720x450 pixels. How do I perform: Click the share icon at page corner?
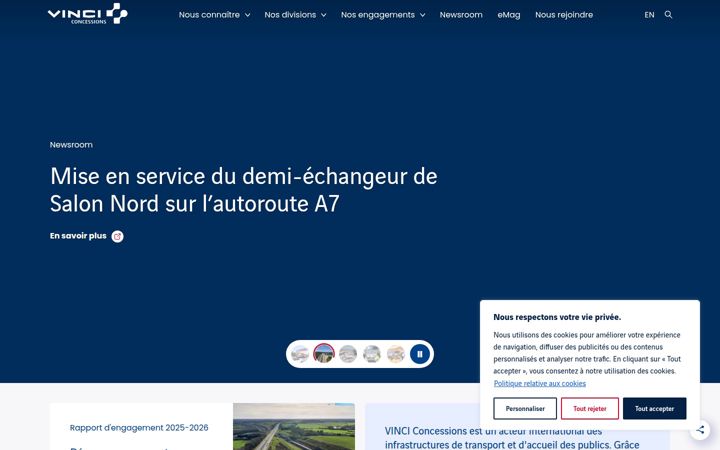tap(700, 430)
